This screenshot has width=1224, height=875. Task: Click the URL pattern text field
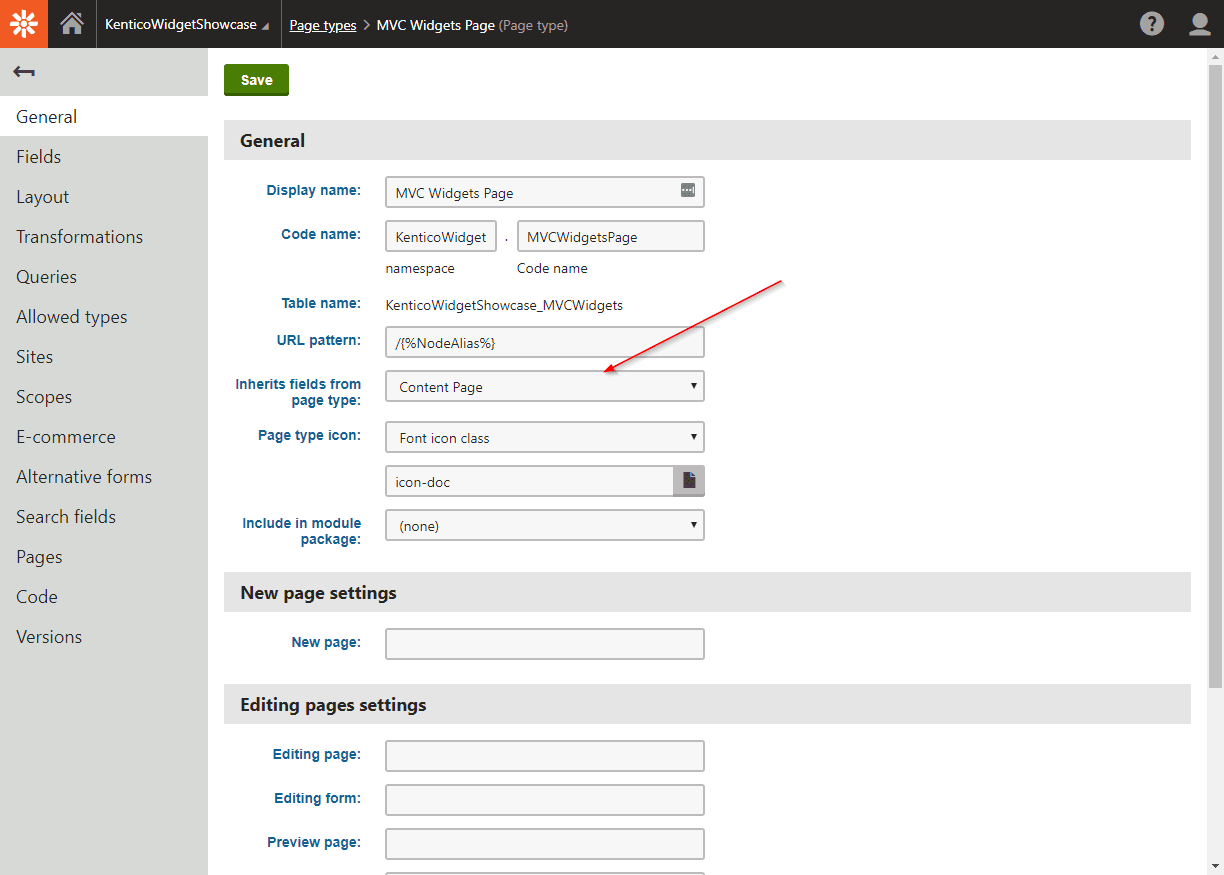(544, 342)
